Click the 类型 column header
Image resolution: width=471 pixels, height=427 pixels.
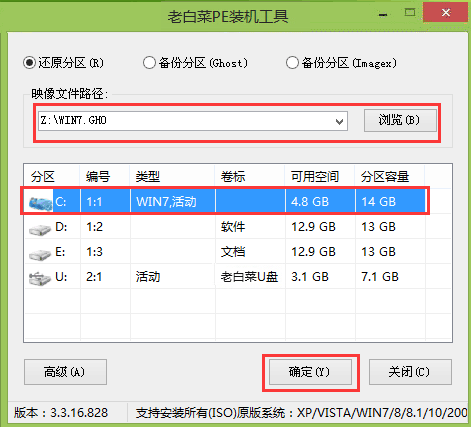click(172, 176)
